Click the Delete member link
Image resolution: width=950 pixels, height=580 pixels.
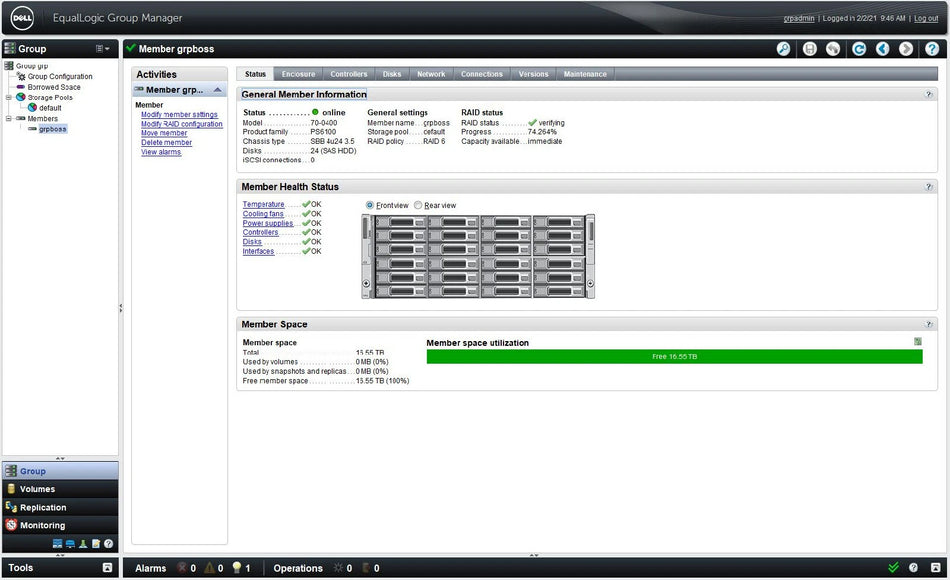(x=167, y=142)
